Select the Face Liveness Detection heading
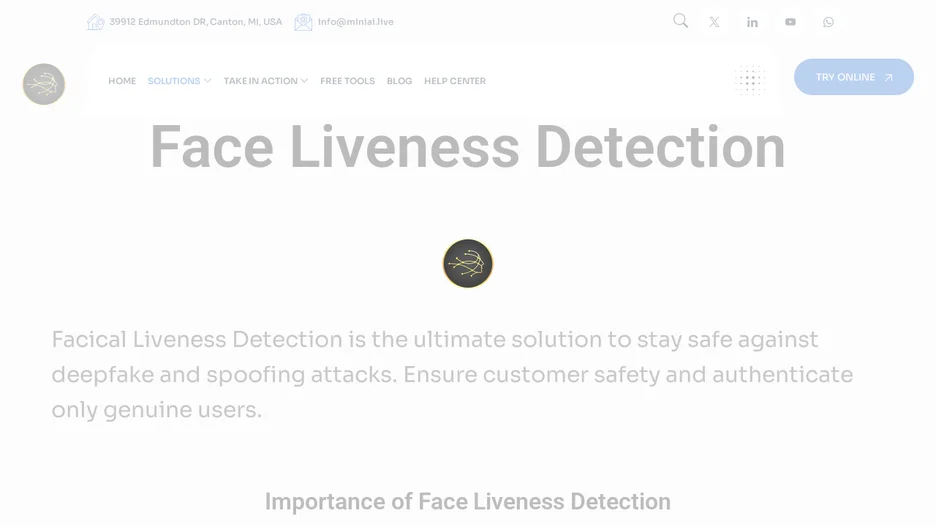This screenshot has height=527, width=936. click(x=467, y=147)
